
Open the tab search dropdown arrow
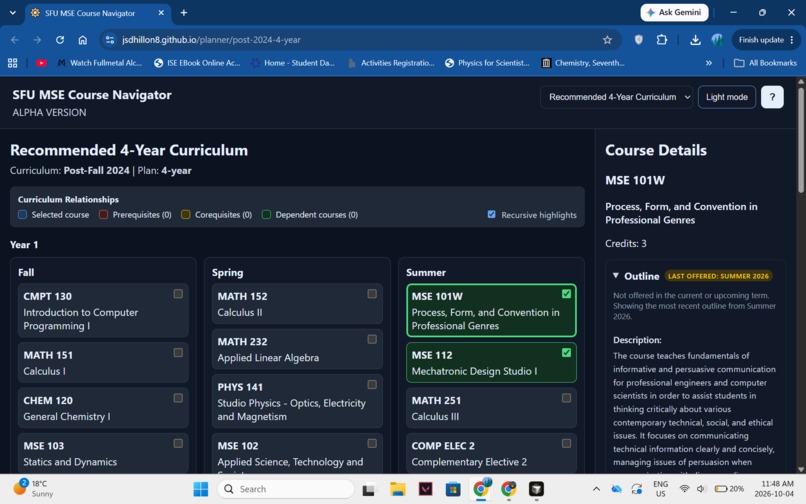pos(13,12)
